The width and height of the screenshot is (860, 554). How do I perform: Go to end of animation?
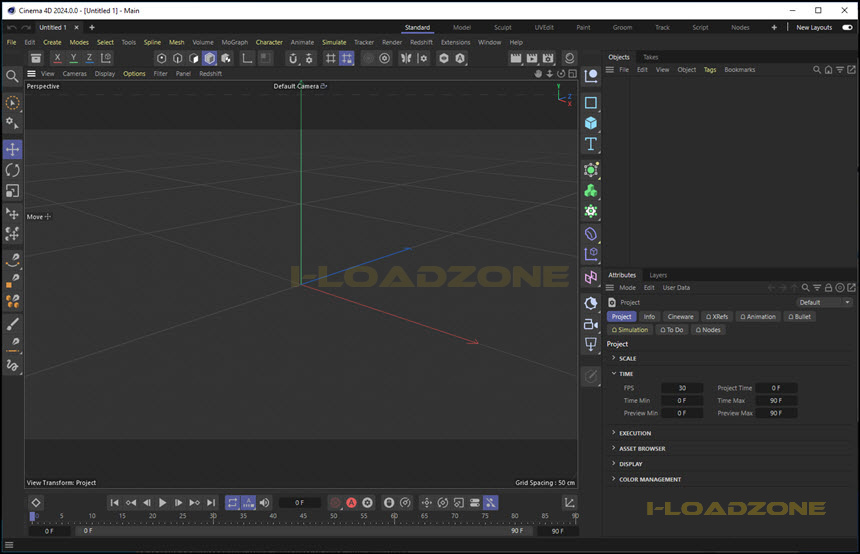click(211, 502)
